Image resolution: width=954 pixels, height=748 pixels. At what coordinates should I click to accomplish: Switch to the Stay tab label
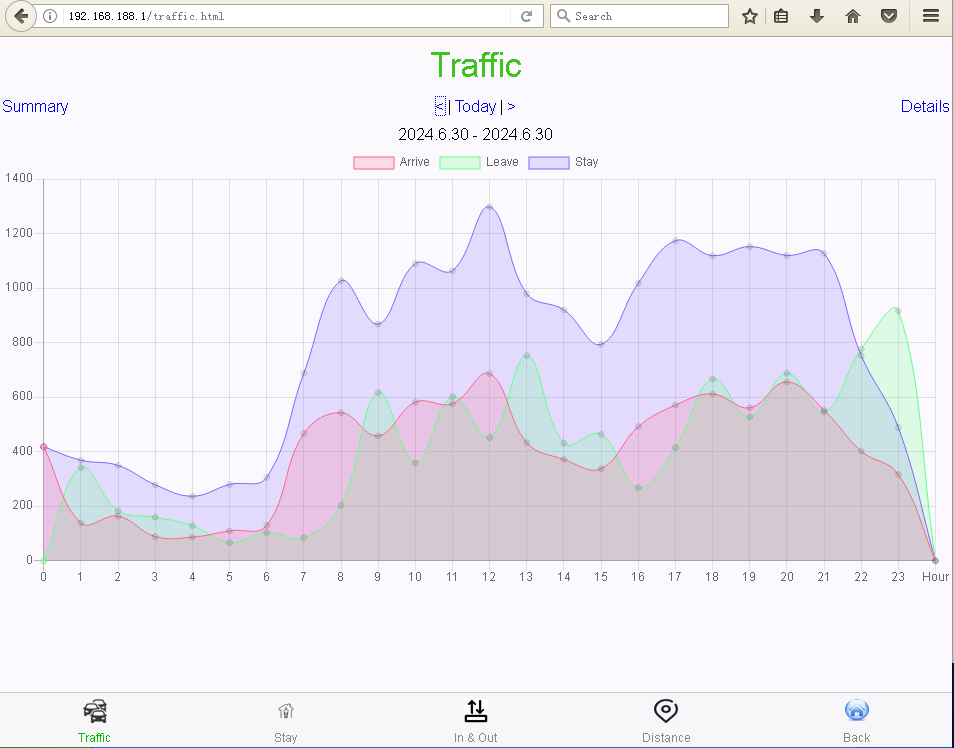(x=285, y=738)
